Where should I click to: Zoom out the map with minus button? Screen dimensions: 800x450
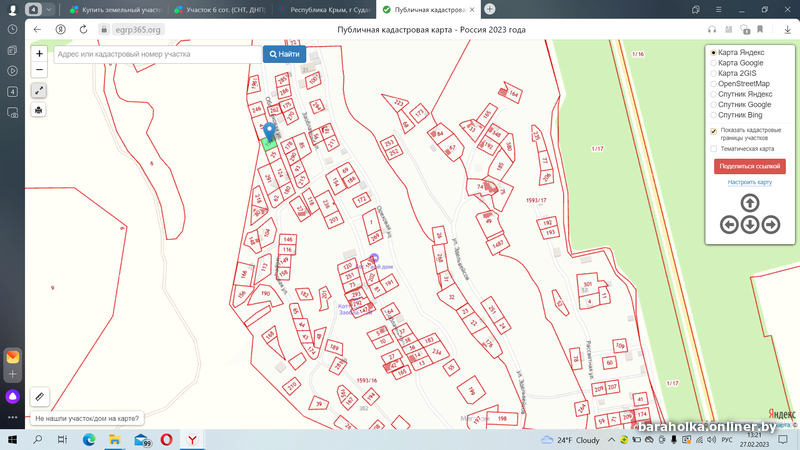(39, 69)
